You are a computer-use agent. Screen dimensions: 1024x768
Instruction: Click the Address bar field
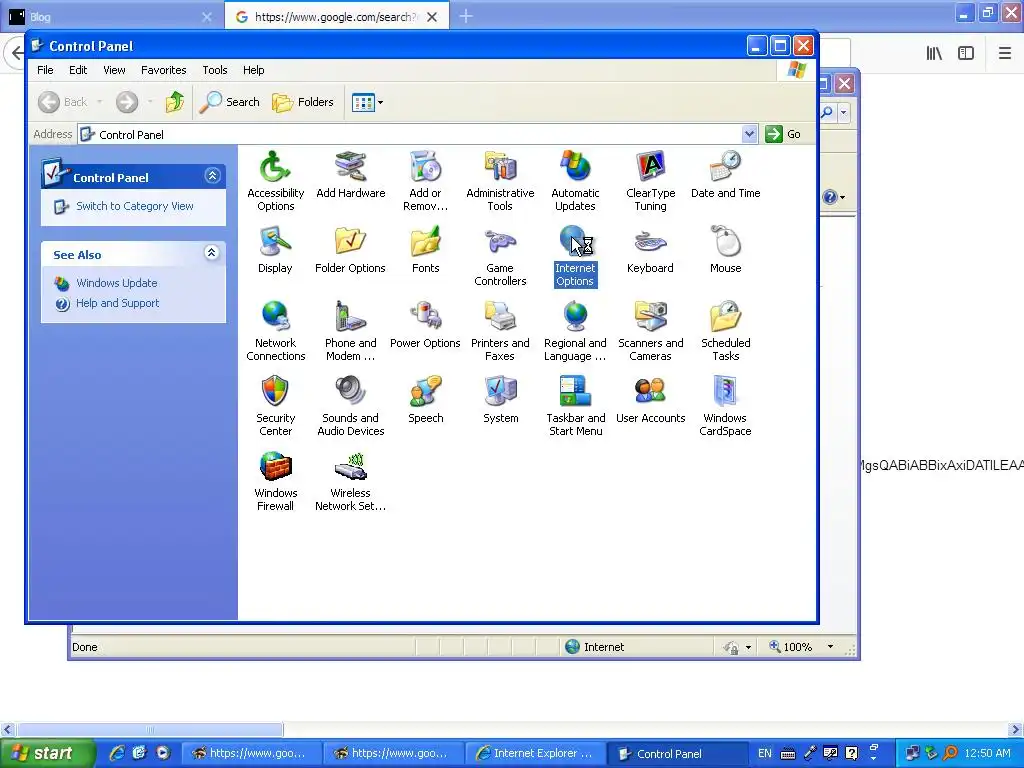(x=417, y=134)
